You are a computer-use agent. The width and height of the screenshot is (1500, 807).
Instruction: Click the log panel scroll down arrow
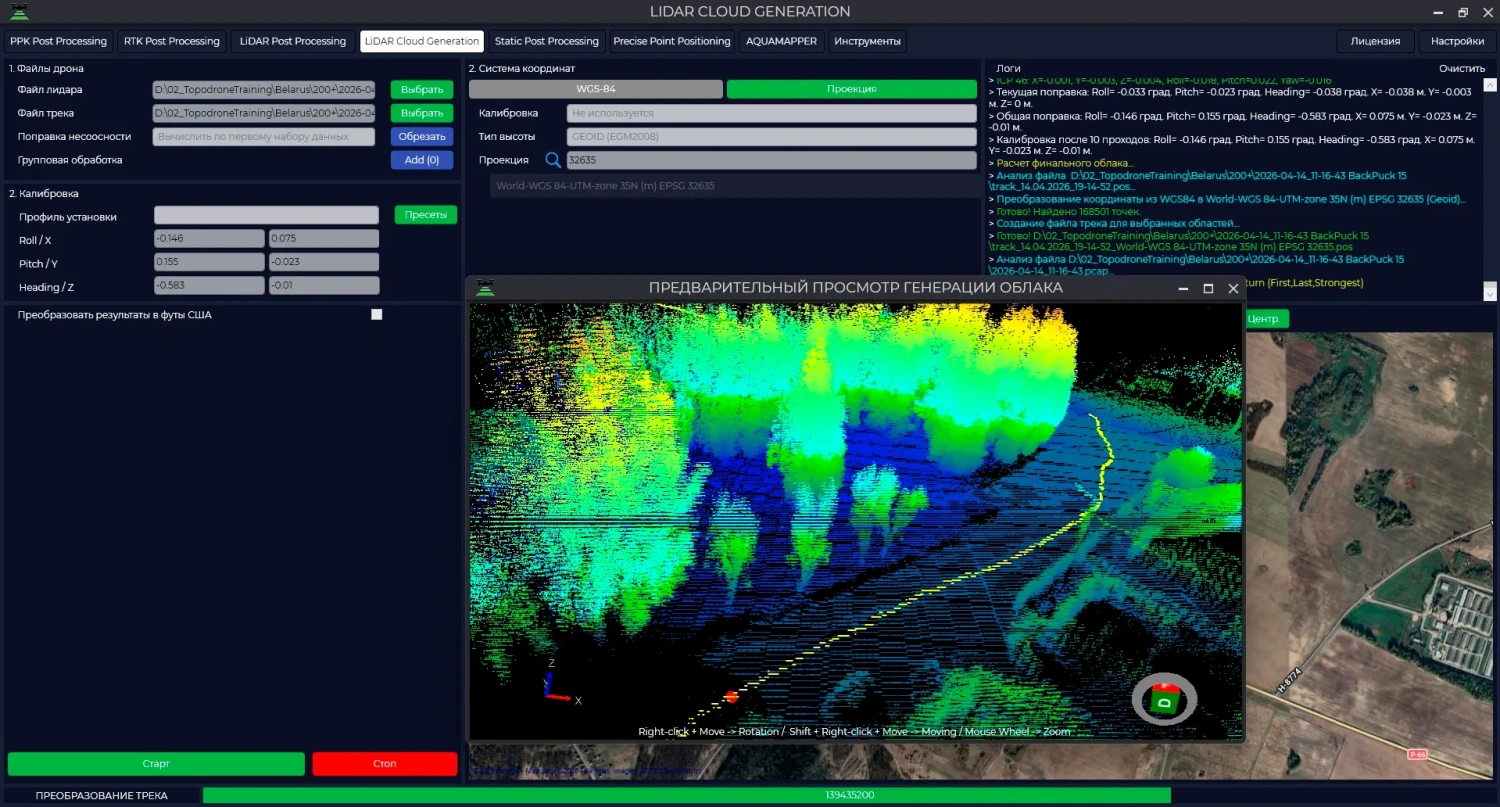click(x=1489, y=292)
